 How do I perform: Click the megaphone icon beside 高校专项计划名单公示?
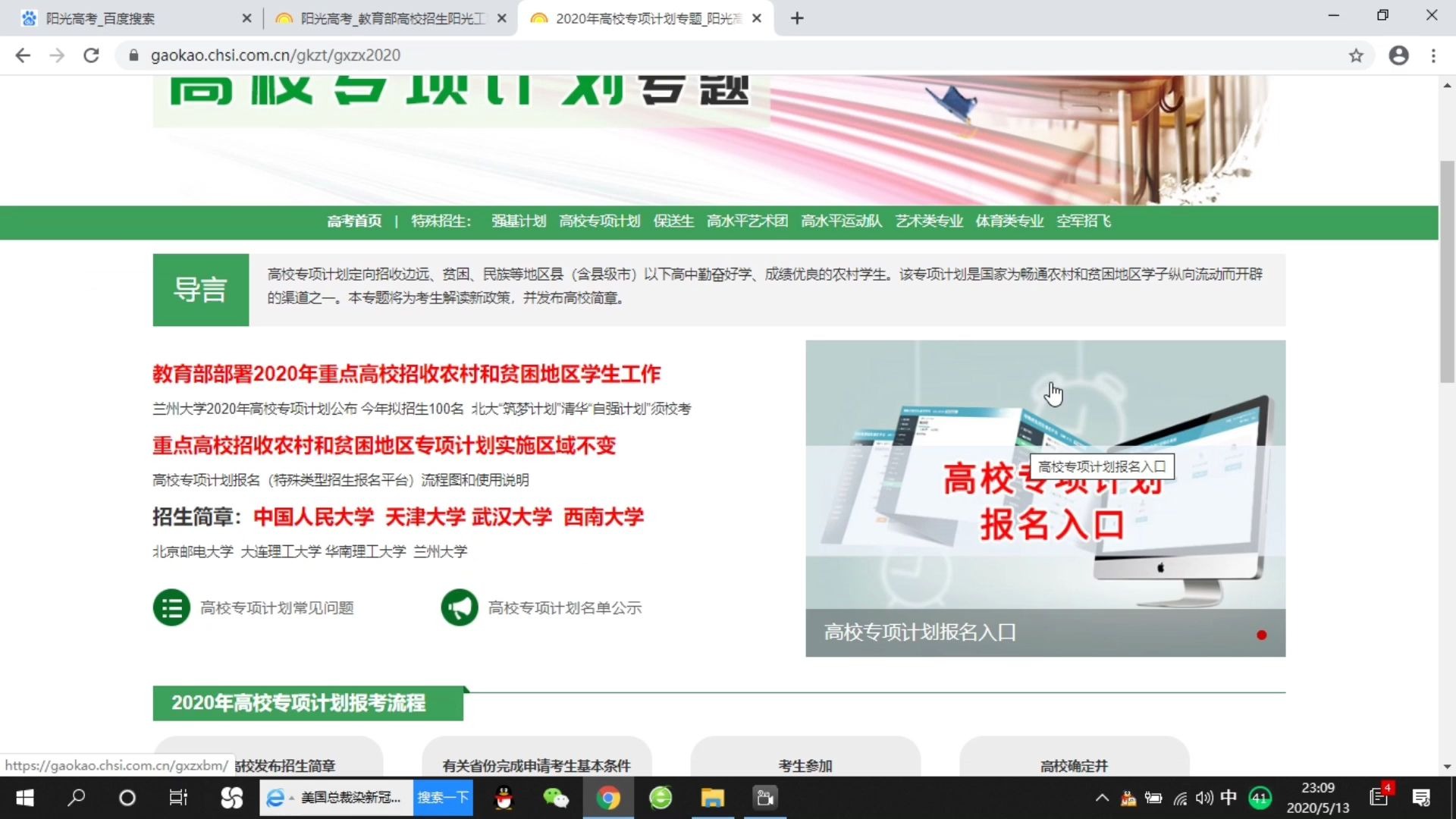[459, 607]
